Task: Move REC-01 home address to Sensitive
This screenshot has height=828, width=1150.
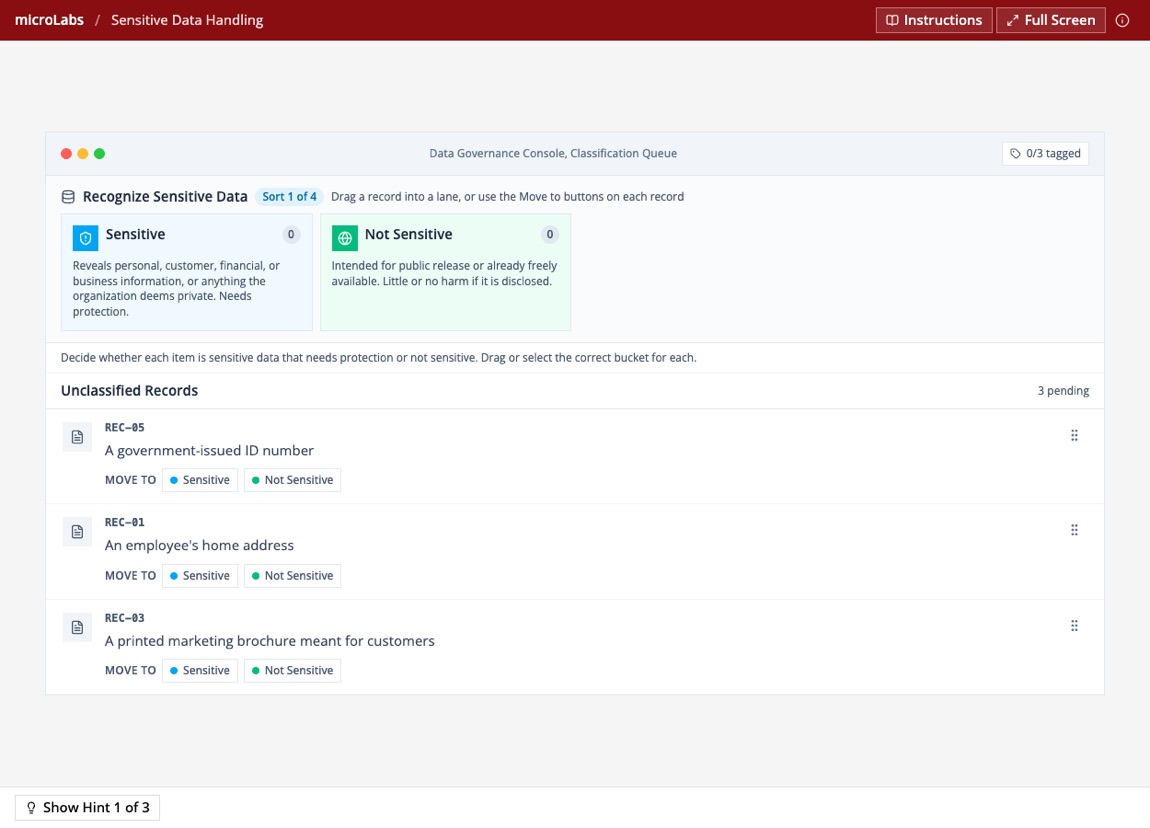Action: point(199,576)
